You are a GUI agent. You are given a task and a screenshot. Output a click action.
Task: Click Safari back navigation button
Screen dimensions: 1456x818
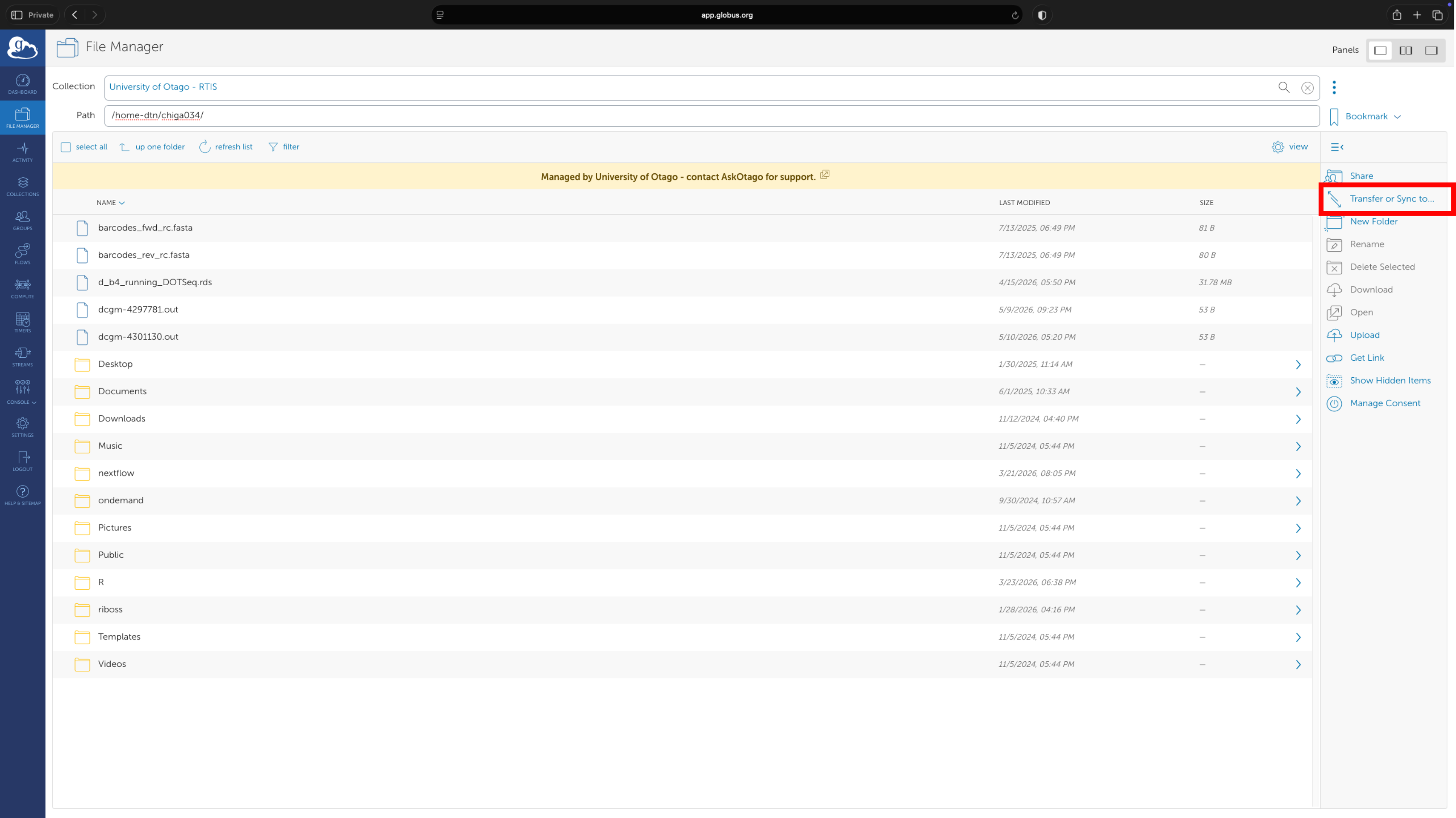pyautogui.click(x=75, y=15)
